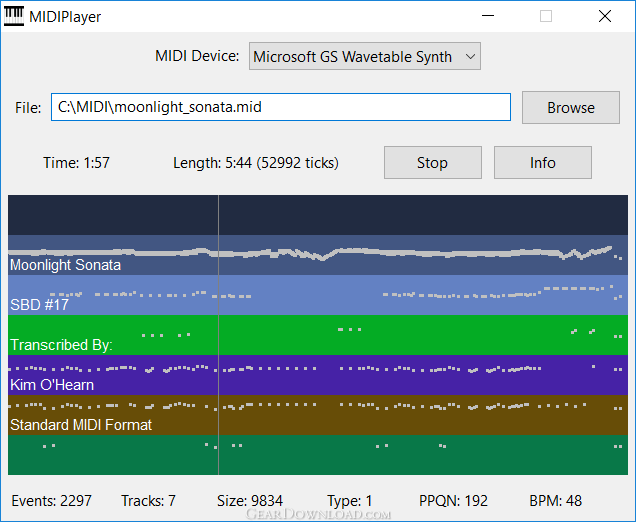
Task: Click the Transcribed By: track lane
Action: pyautogui.click(x=318, y=335)
